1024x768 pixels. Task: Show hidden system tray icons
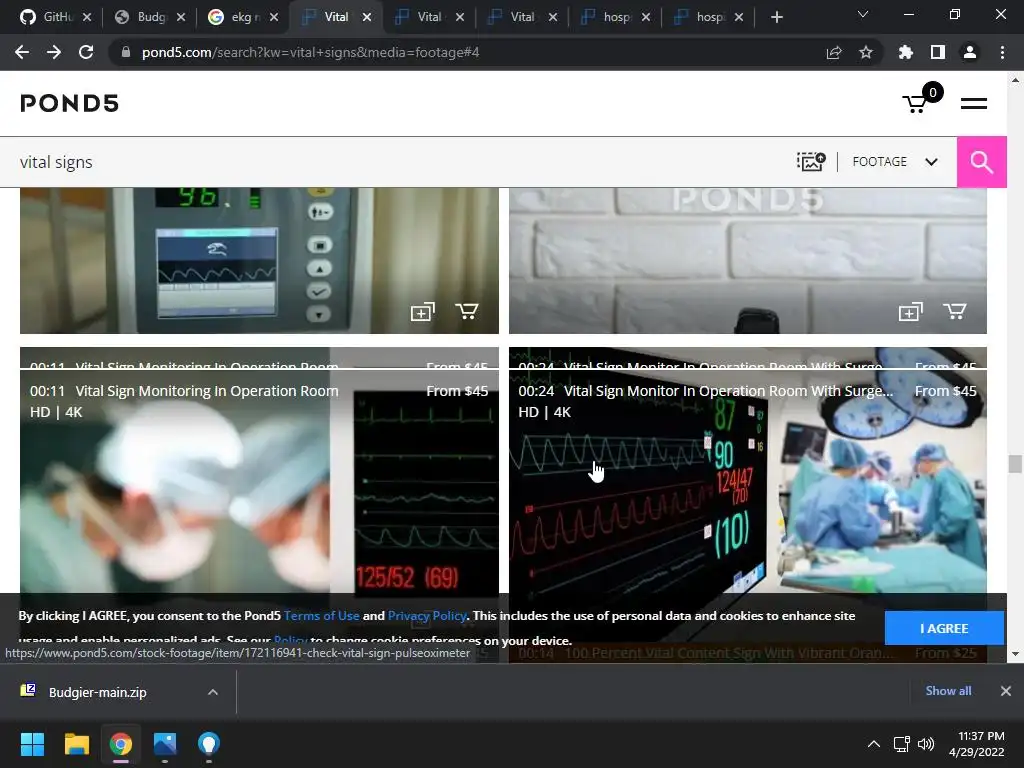coord(873,744)
